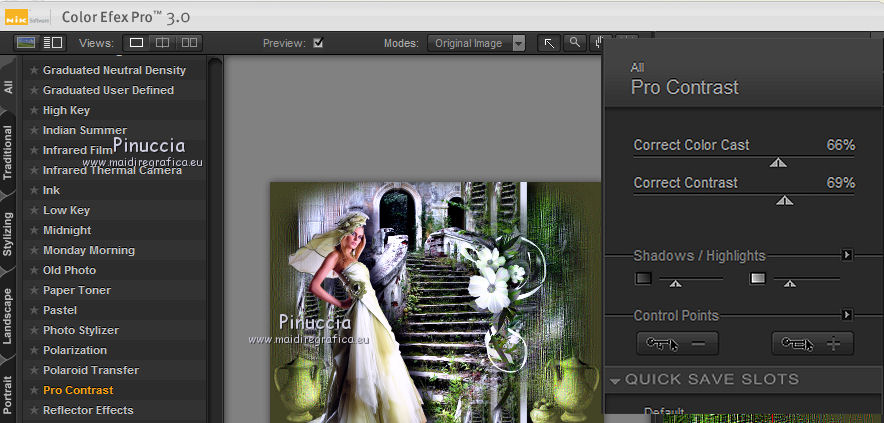Select the Graduated User Defined filter
The height and width of the screenshot is (423, 884).
(x=114, y=90)
